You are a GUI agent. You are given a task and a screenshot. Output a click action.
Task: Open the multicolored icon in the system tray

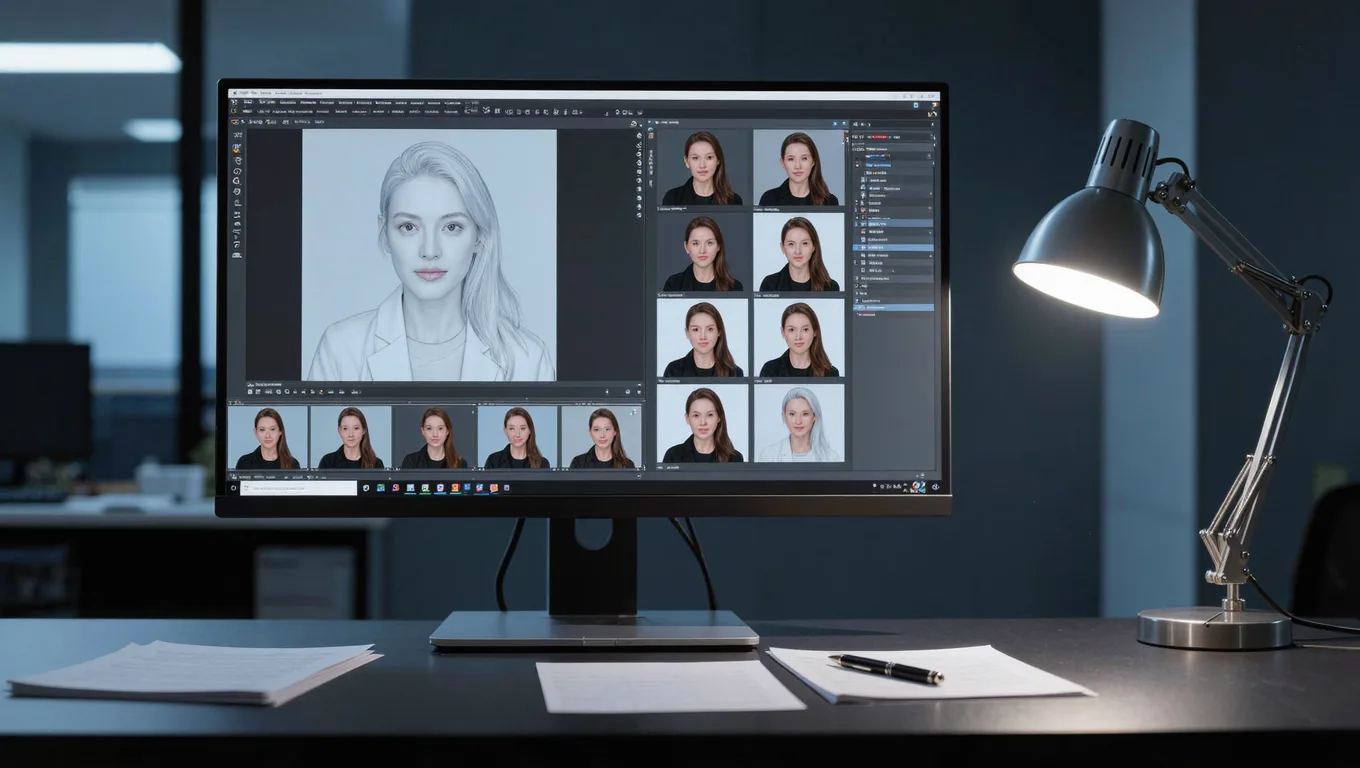click(x=918, y=487)
